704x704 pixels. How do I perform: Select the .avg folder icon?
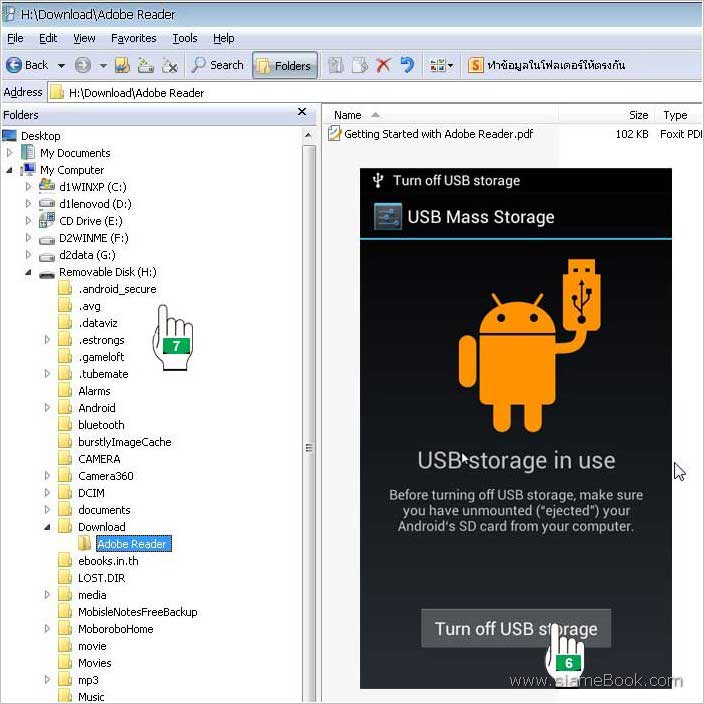(65, 306)
